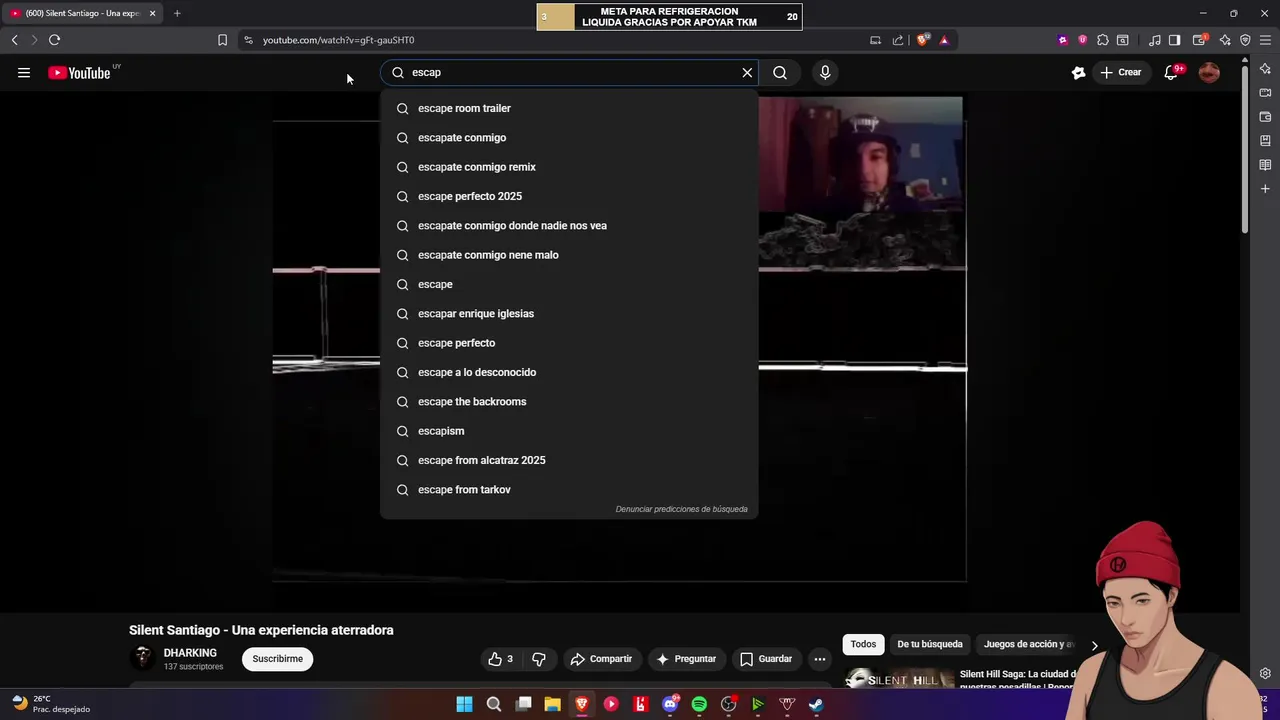Select the single-word escape suggestion
This screenshot has width=1280, height=720.
tap(569, 284)
